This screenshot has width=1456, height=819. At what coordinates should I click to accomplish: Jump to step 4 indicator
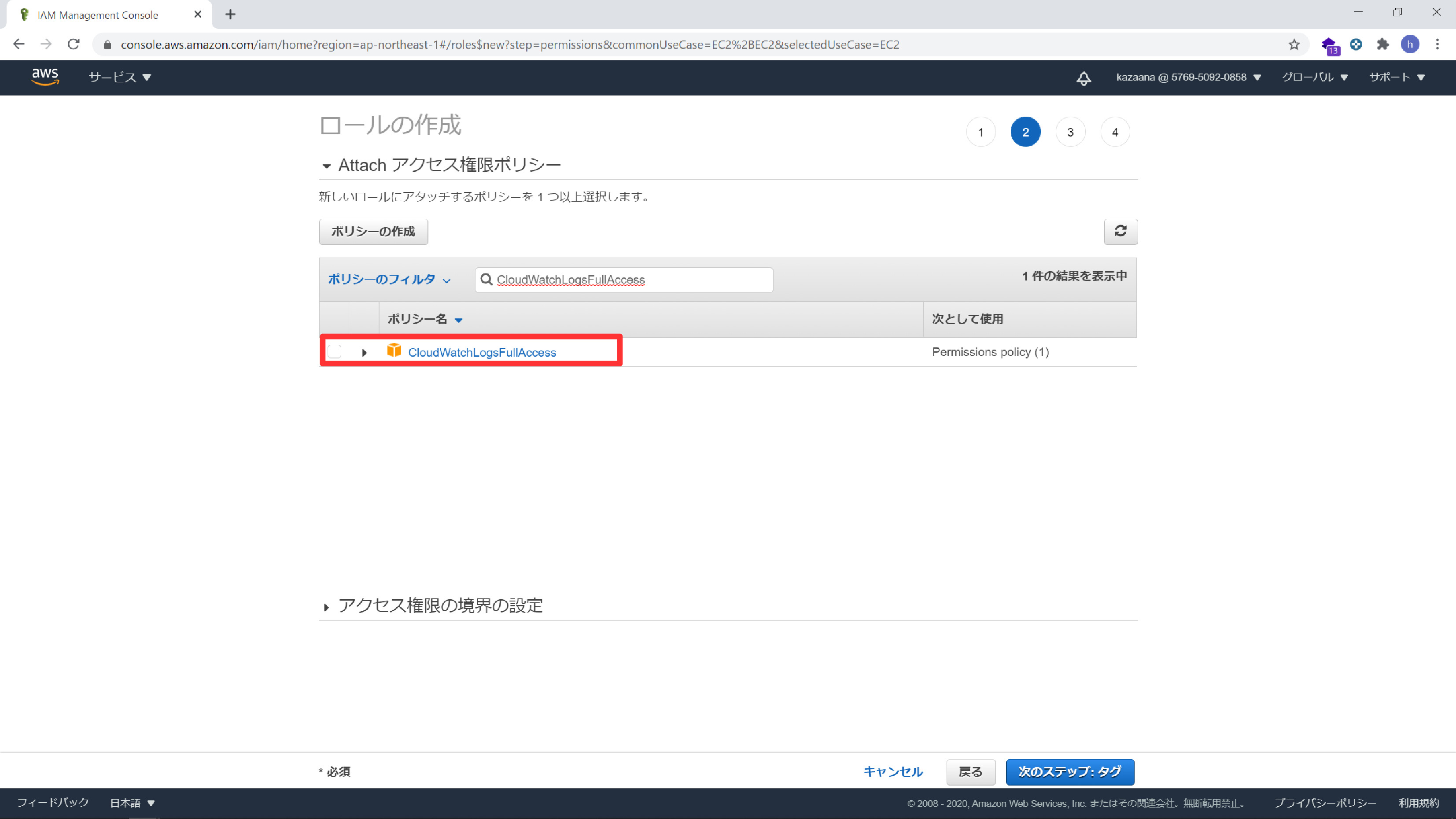pyautogui.click(x=1115, y=132)
